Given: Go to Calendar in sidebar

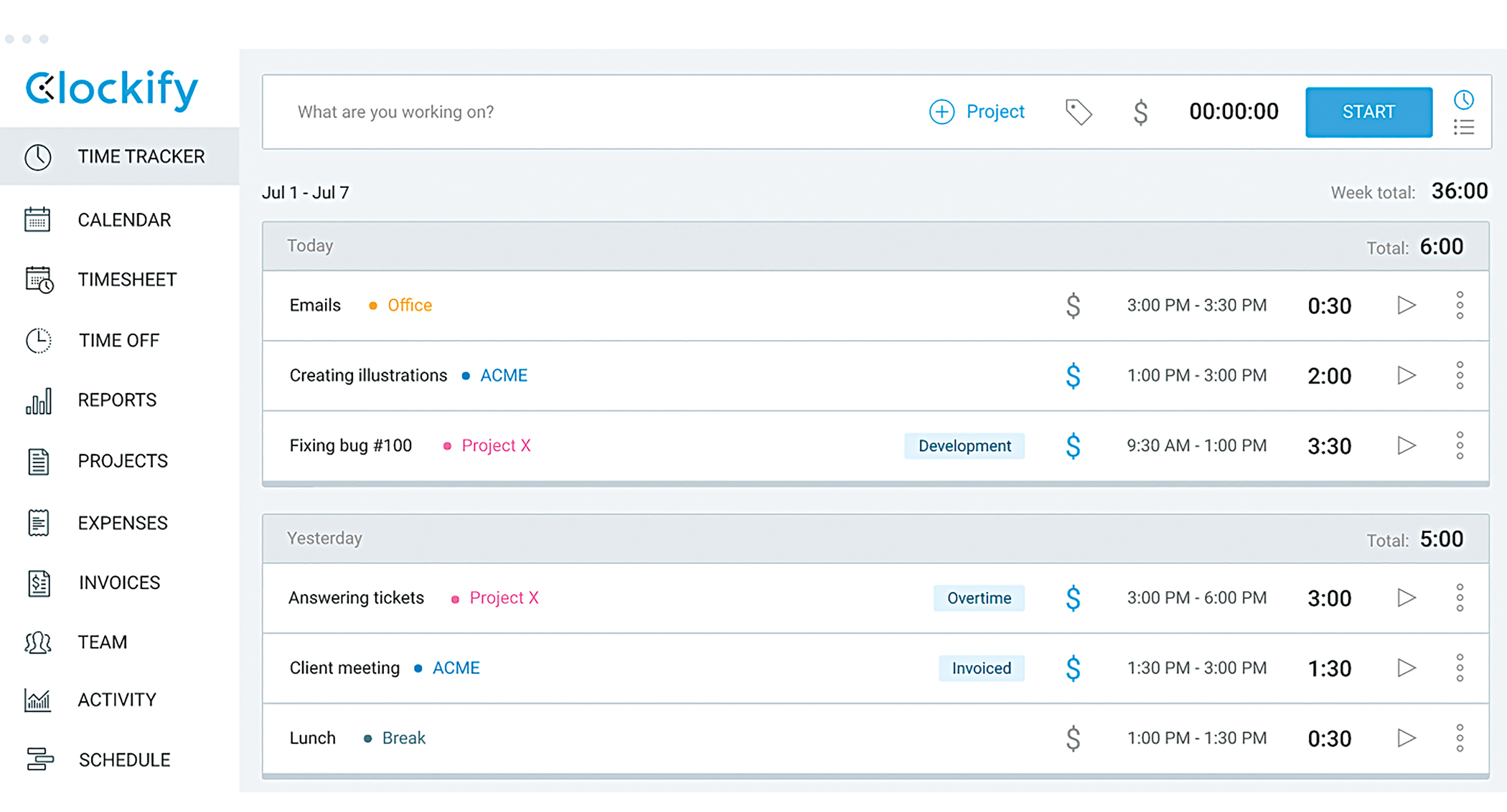Looking at the screenshot, I should coord(123,220).
